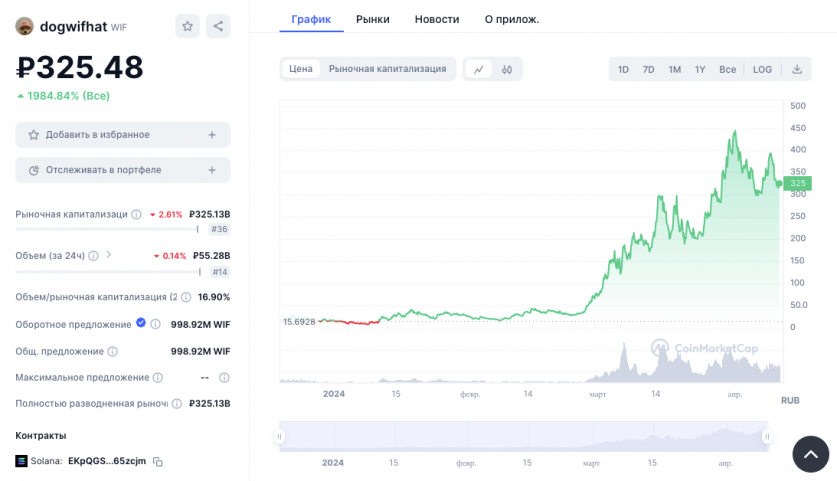Set chart range to 1Y
This screenshot has width=837, height=481.
click(x=700, y=69)
